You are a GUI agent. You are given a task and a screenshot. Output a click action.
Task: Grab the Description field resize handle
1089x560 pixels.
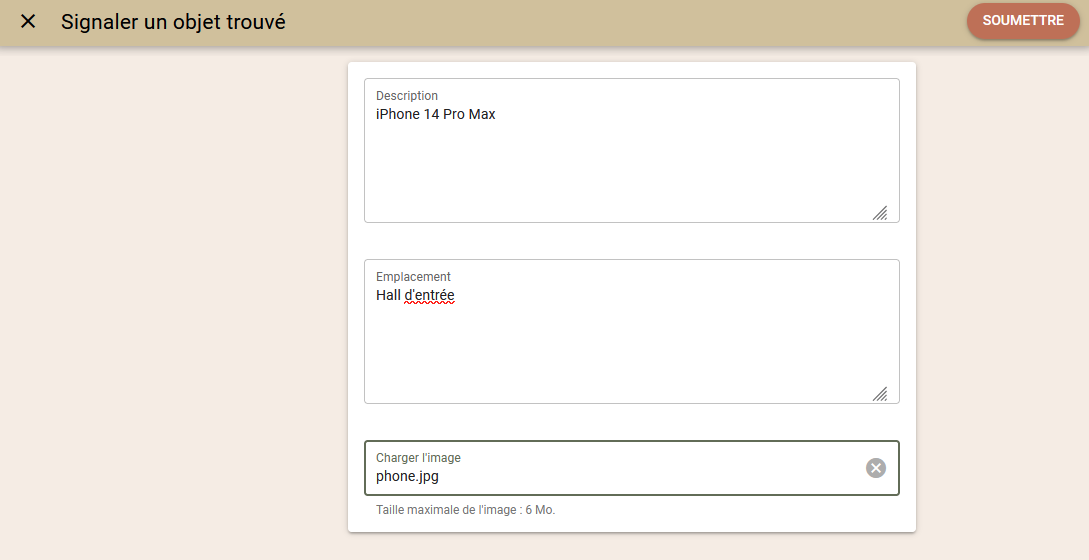[x=880, y=213]
